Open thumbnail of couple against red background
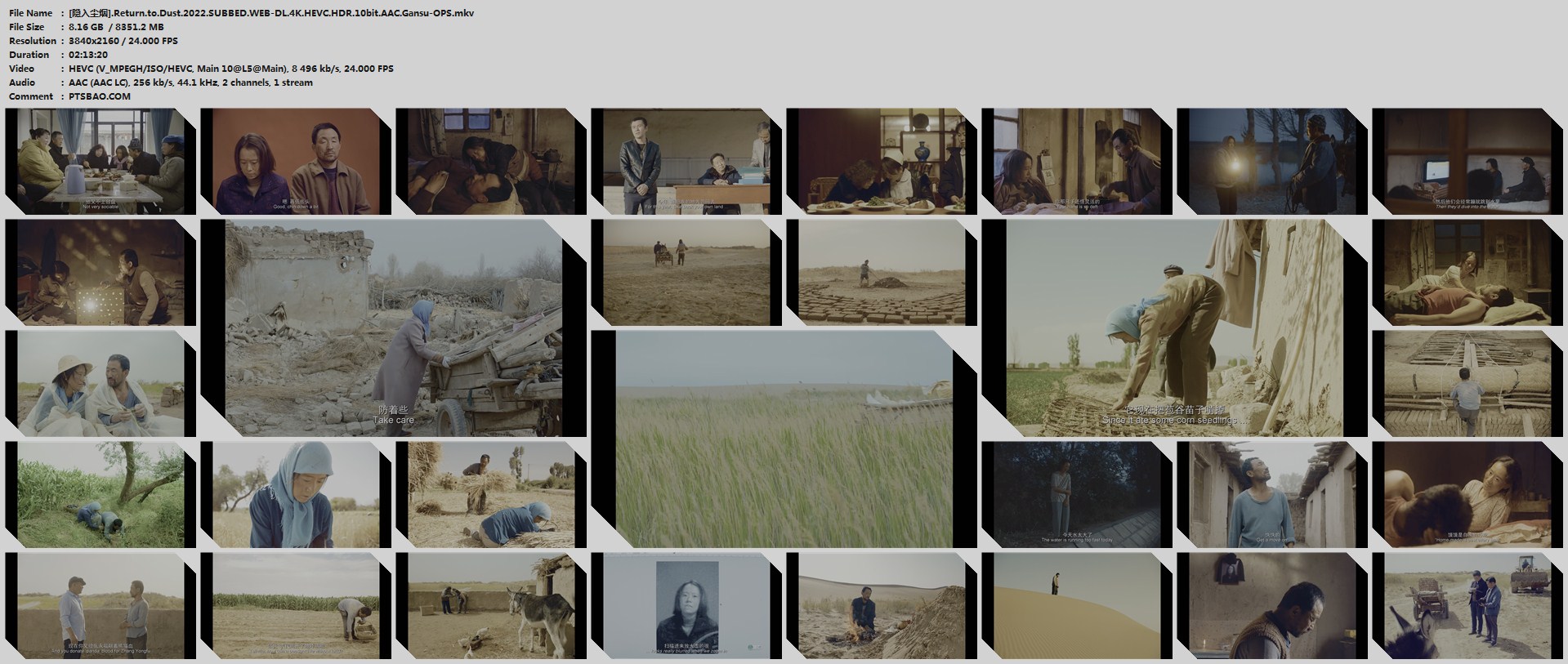 pos(296,162)
